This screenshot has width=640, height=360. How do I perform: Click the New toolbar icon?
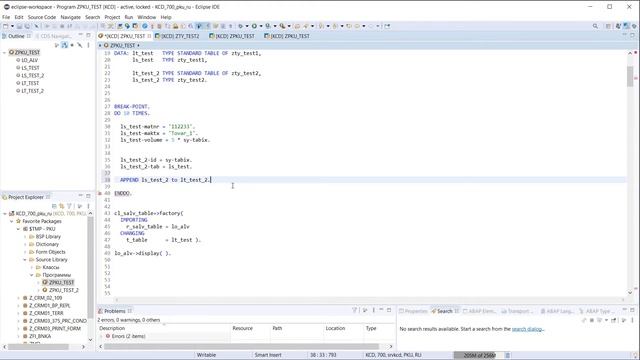point(6,26)
